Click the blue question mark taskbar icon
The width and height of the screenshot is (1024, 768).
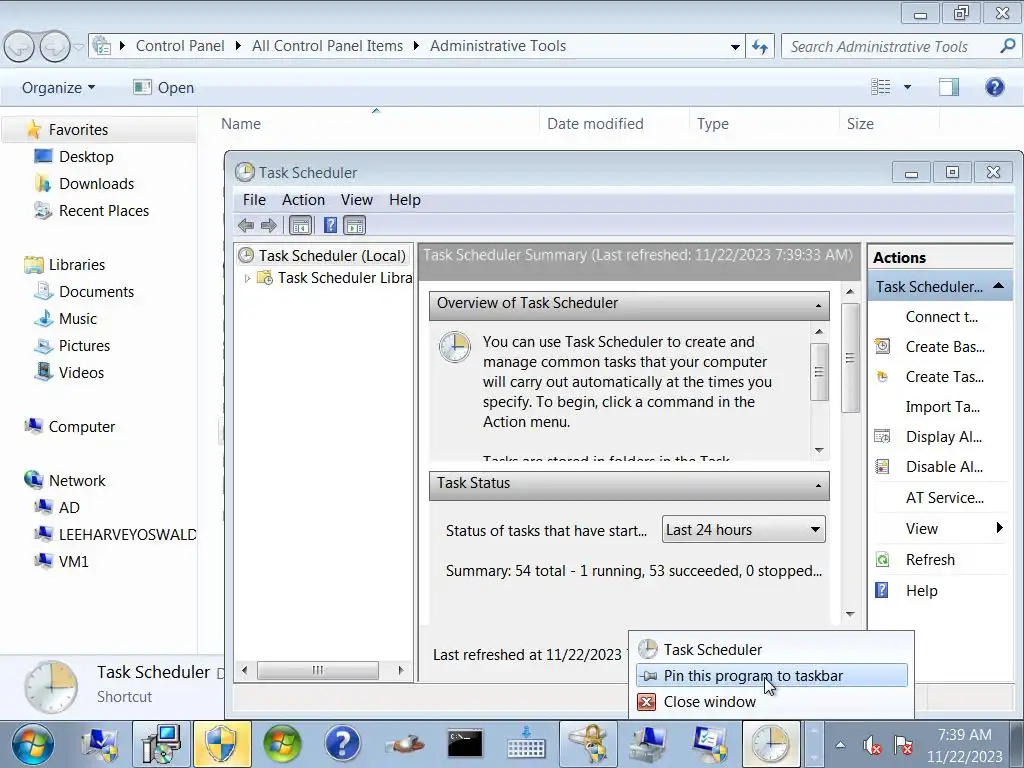pos(342,744)
